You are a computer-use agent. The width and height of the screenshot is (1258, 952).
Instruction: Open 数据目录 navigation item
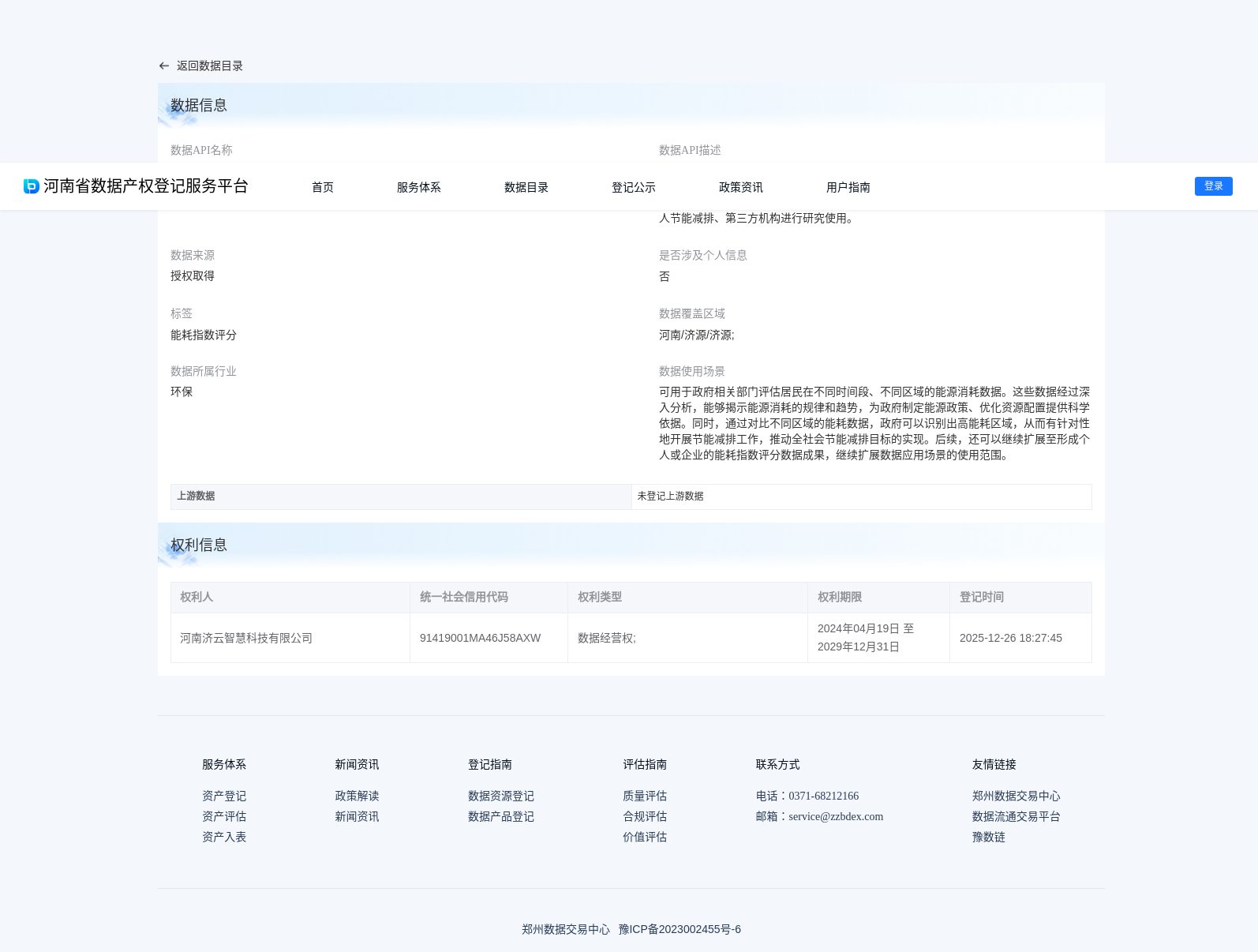[x=526, y=187]
